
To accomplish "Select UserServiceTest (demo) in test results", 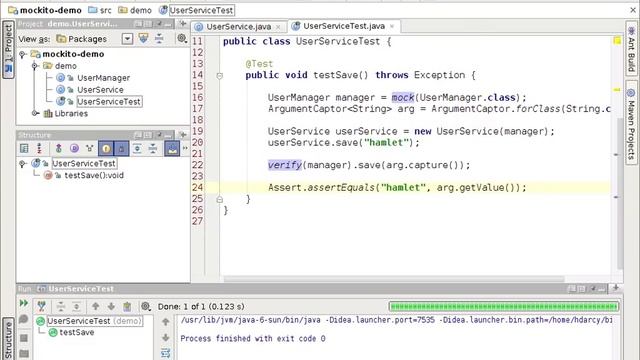I will point(94,321).
